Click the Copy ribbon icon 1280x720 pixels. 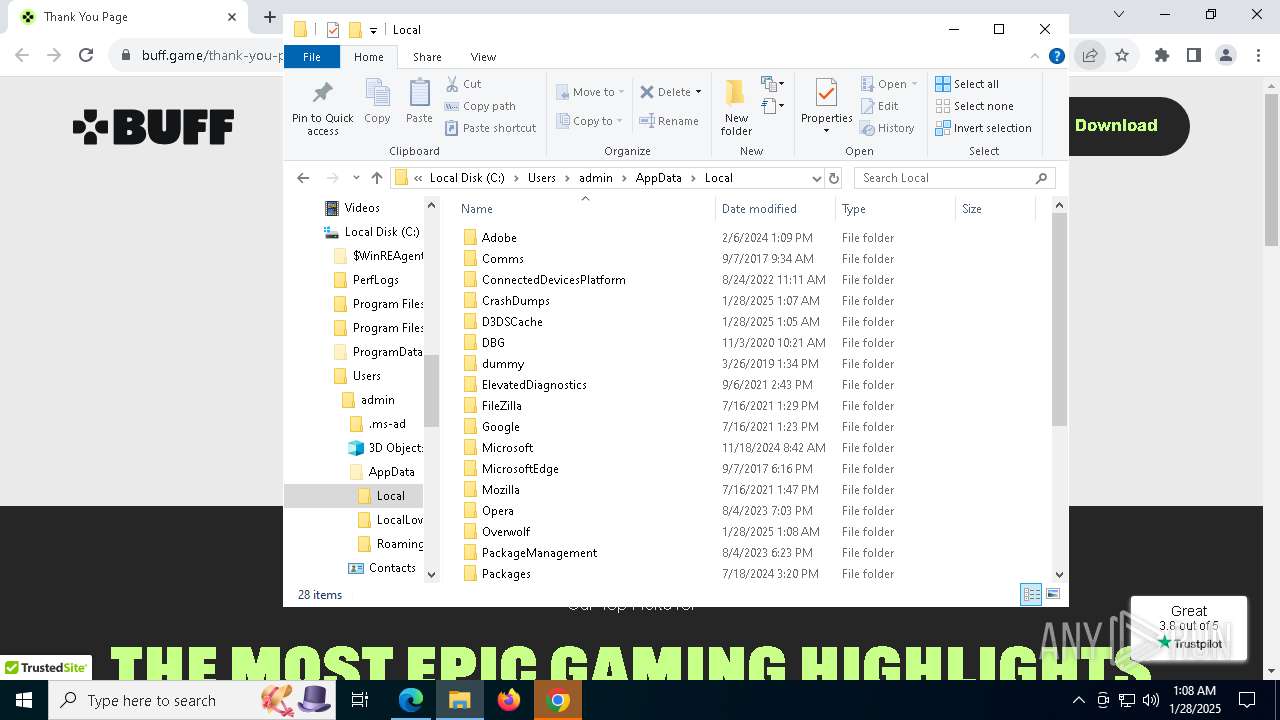[x=377, y=102]
